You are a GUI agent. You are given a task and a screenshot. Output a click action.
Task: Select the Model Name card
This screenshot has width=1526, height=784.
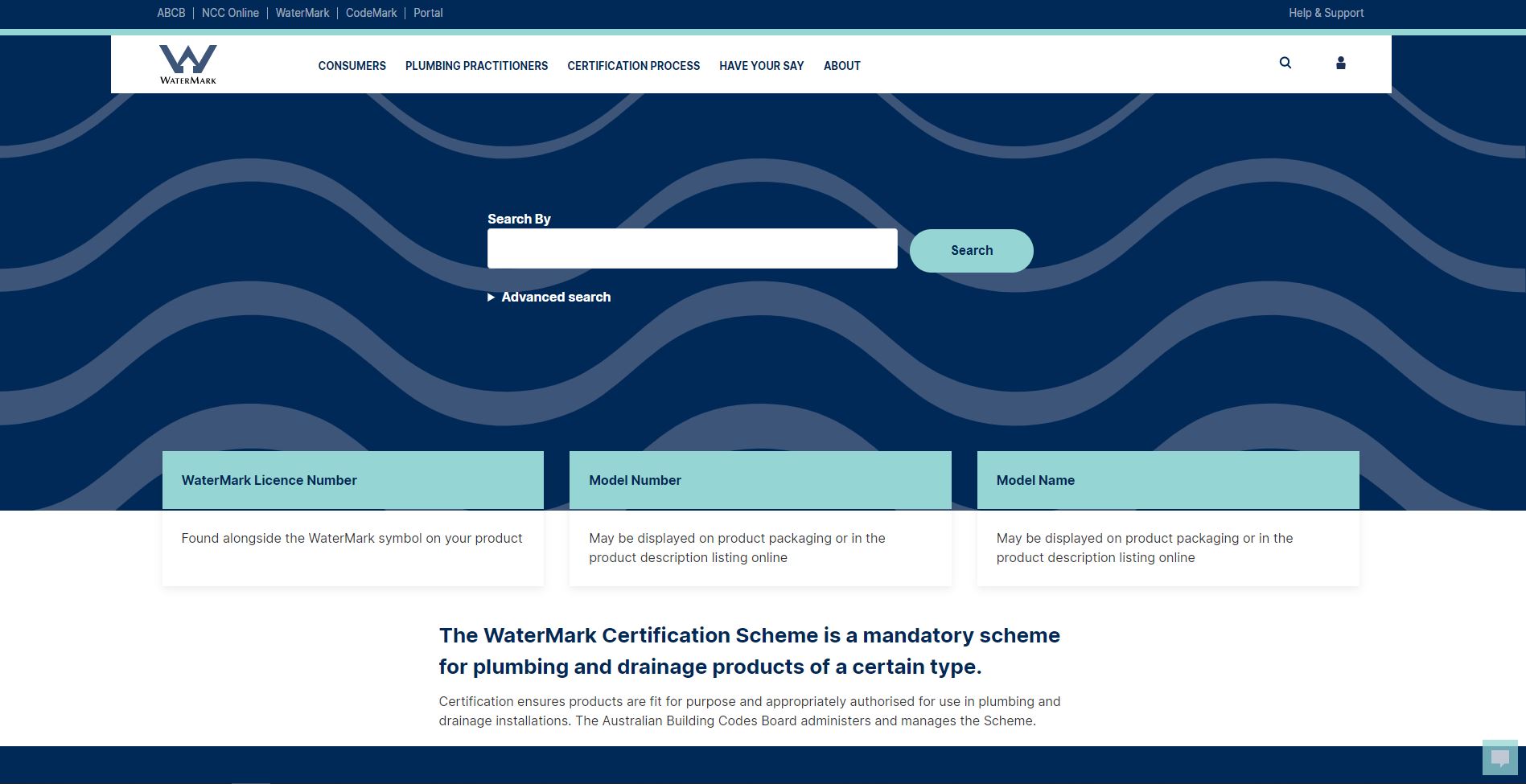[1167, 515]
